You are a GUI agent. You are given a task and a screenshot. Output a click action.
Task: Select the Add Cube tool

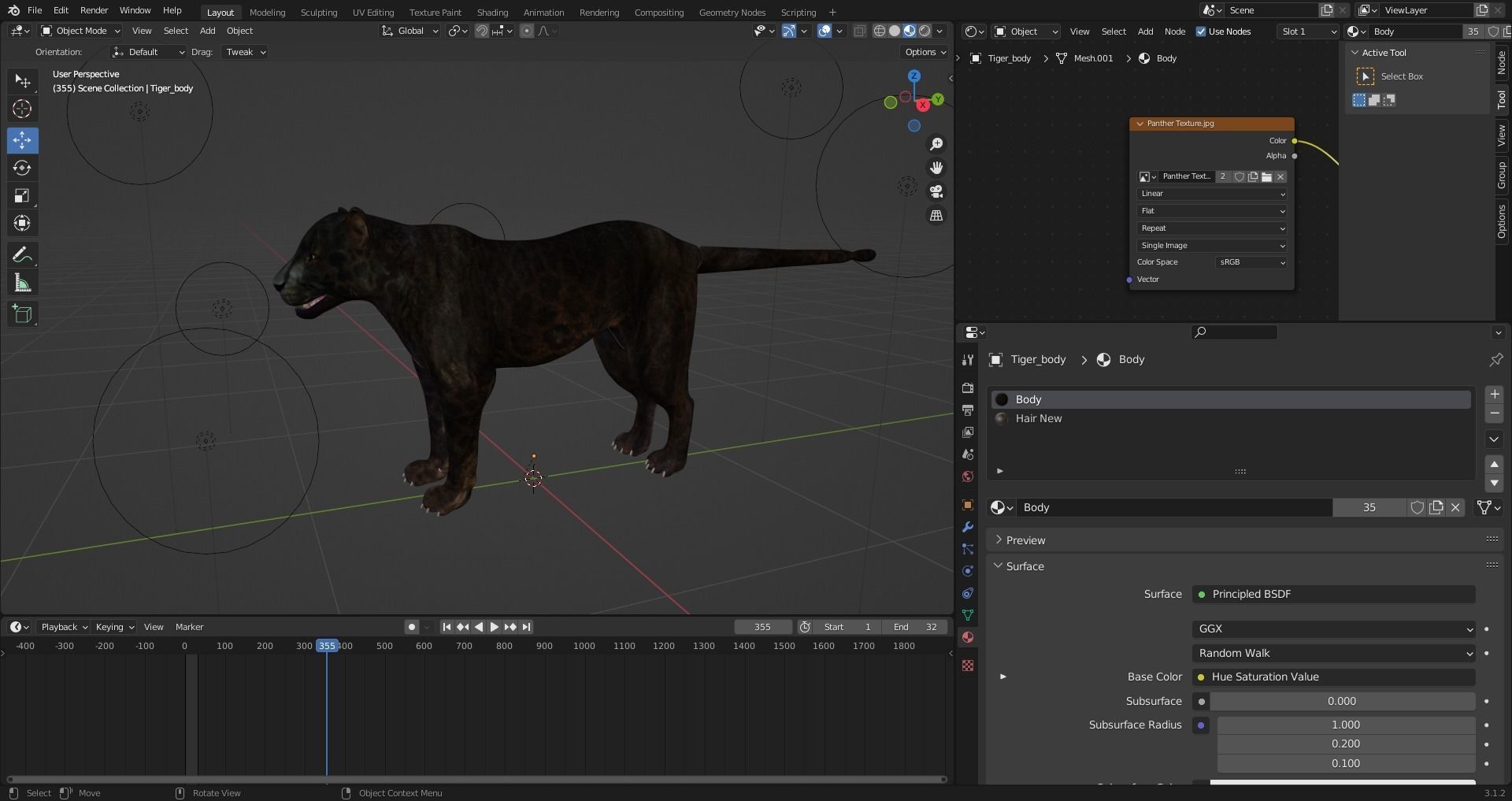point(22,313)
